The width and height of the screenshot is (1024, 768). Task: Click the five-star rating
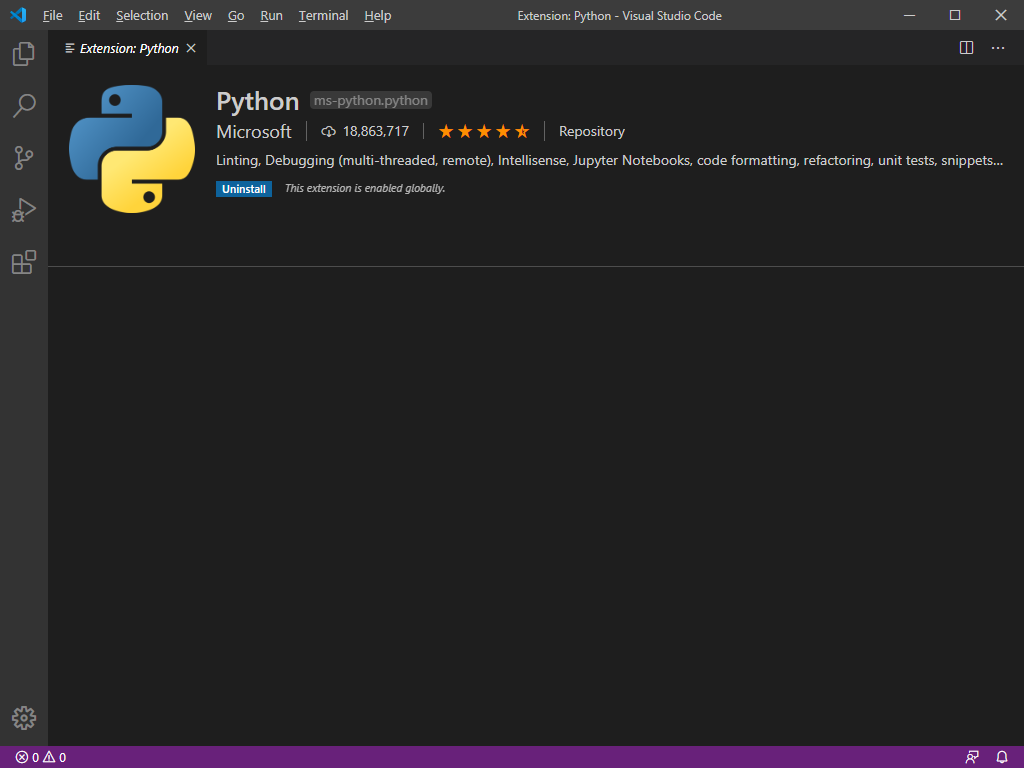point(484,132)
